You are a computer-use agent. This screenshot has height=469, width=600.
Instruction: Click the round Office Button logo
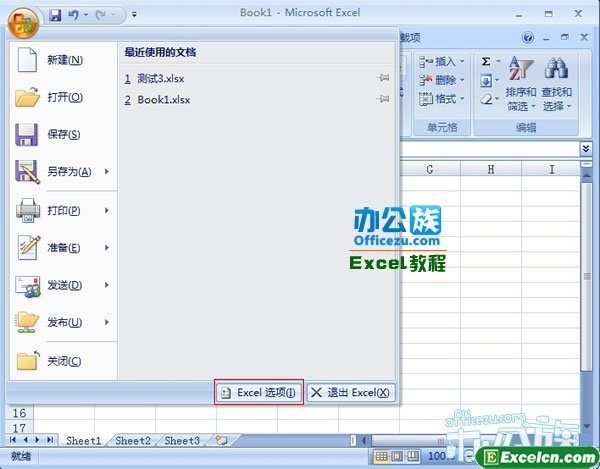tap(23, 23)
